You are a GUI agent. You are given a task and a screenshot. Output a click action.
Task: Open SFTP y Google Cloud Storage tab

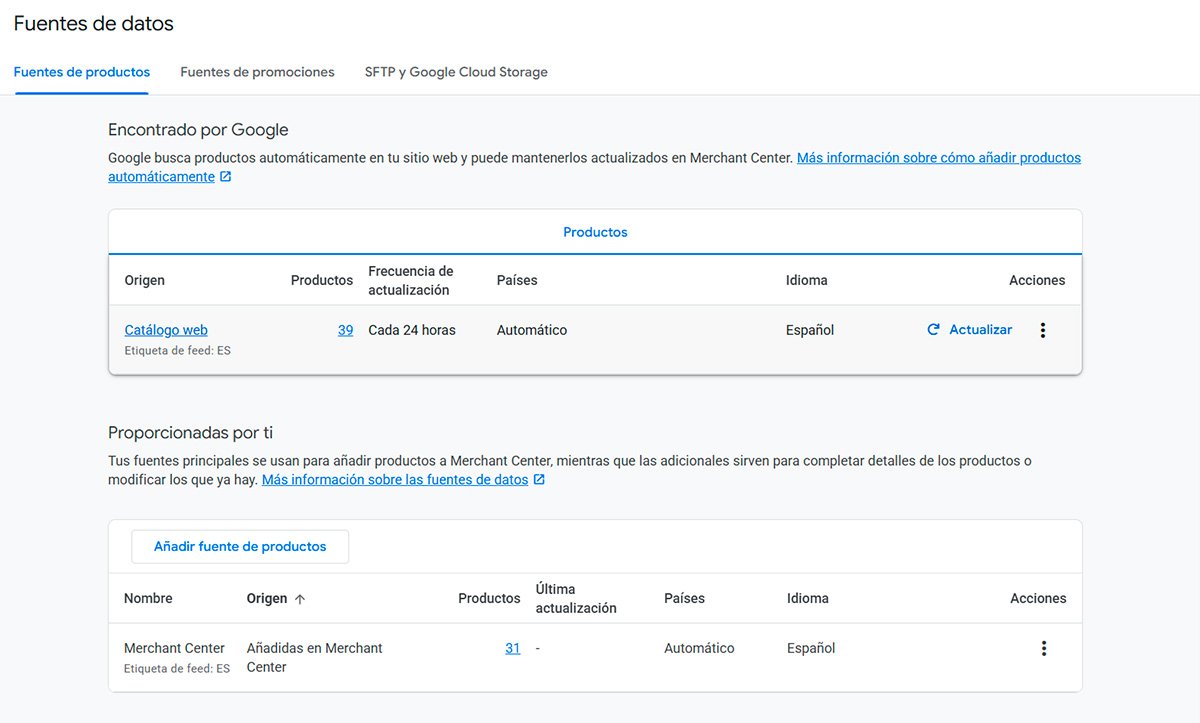point(456,72)
